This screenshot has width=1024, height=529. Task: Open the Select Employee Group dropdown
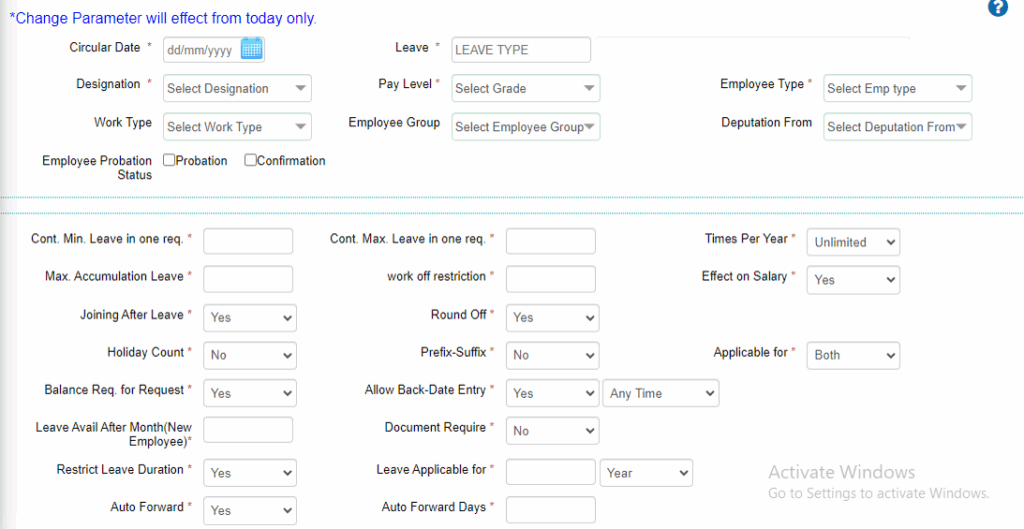(x=525, y=127)
